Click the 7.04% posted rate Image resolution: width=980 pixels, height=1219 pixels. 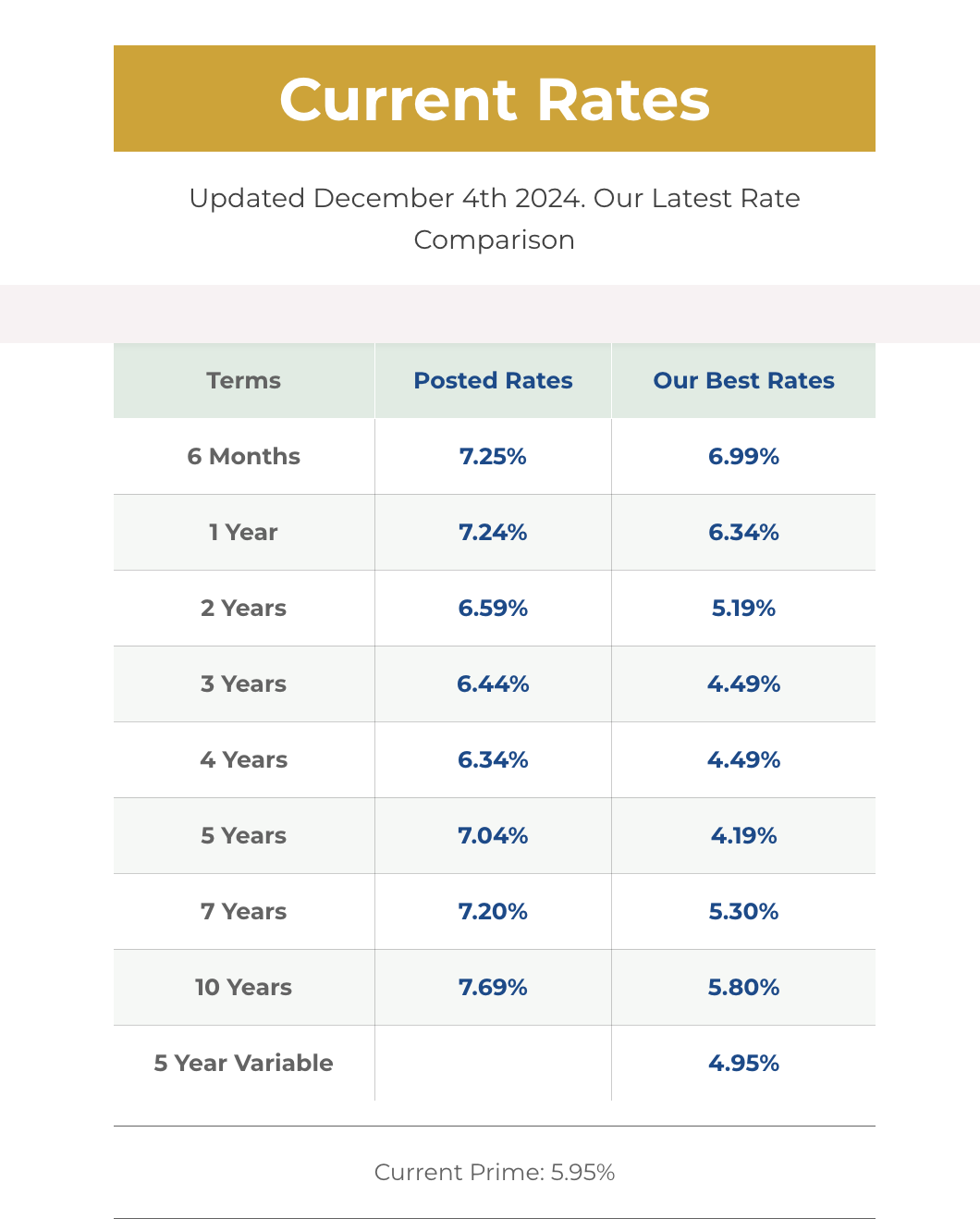(x=493, y=835)
